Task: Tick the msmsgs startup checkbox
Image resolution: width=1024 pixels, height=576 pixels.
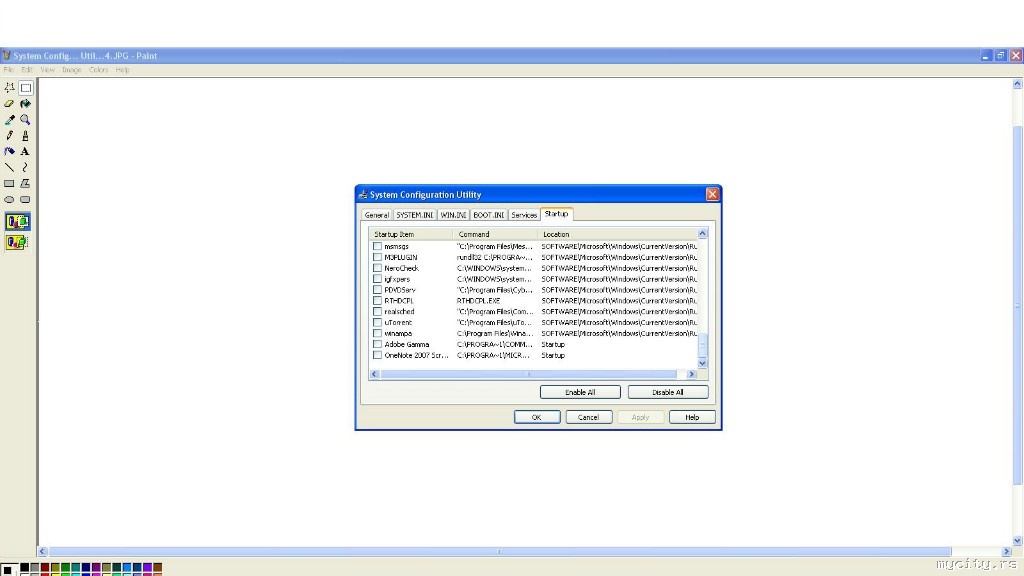Action: [377, 246]
